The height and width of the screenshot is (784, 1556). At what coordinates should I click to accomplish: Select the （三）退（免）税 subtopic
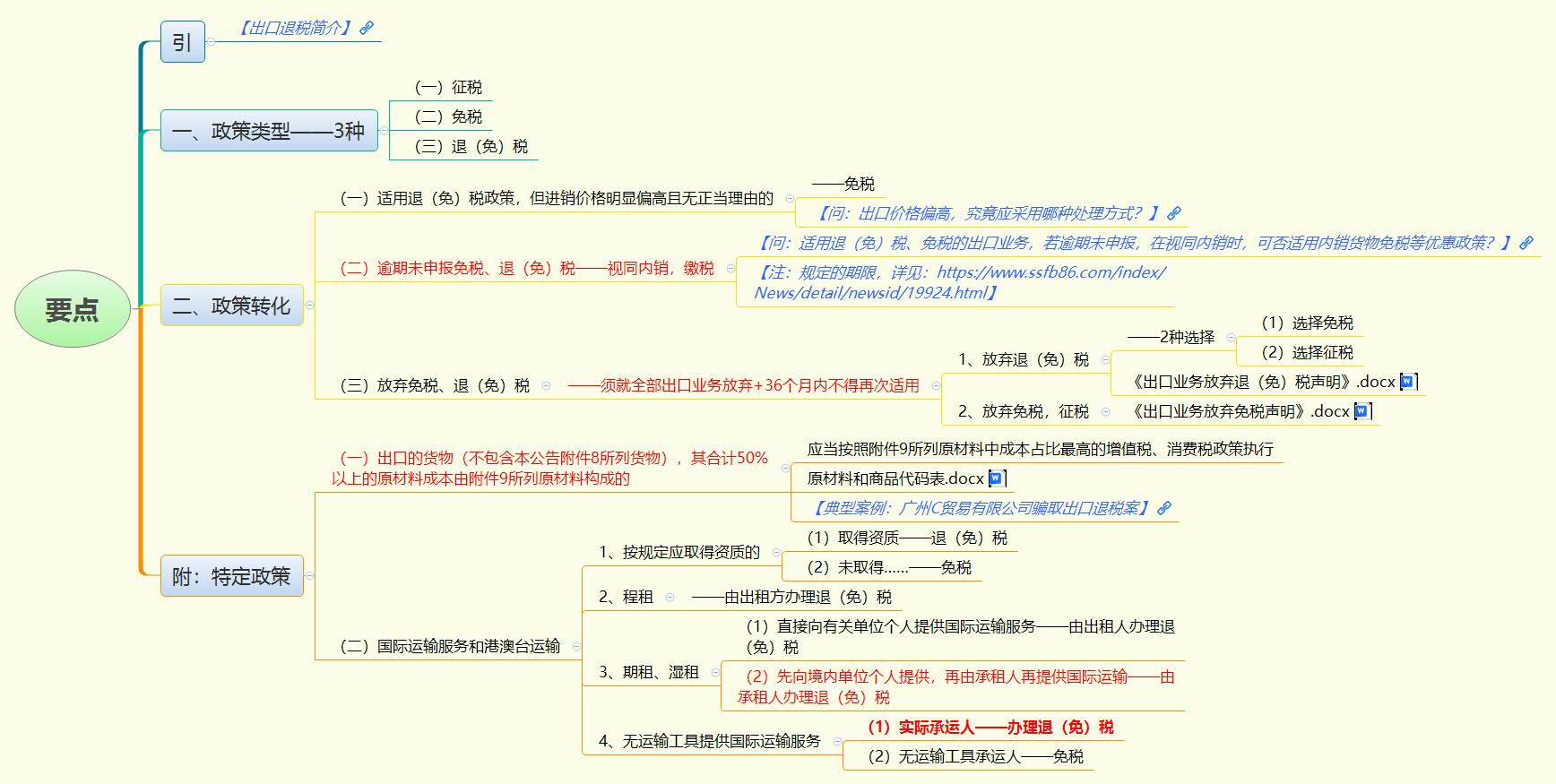(x=471, y=146)
